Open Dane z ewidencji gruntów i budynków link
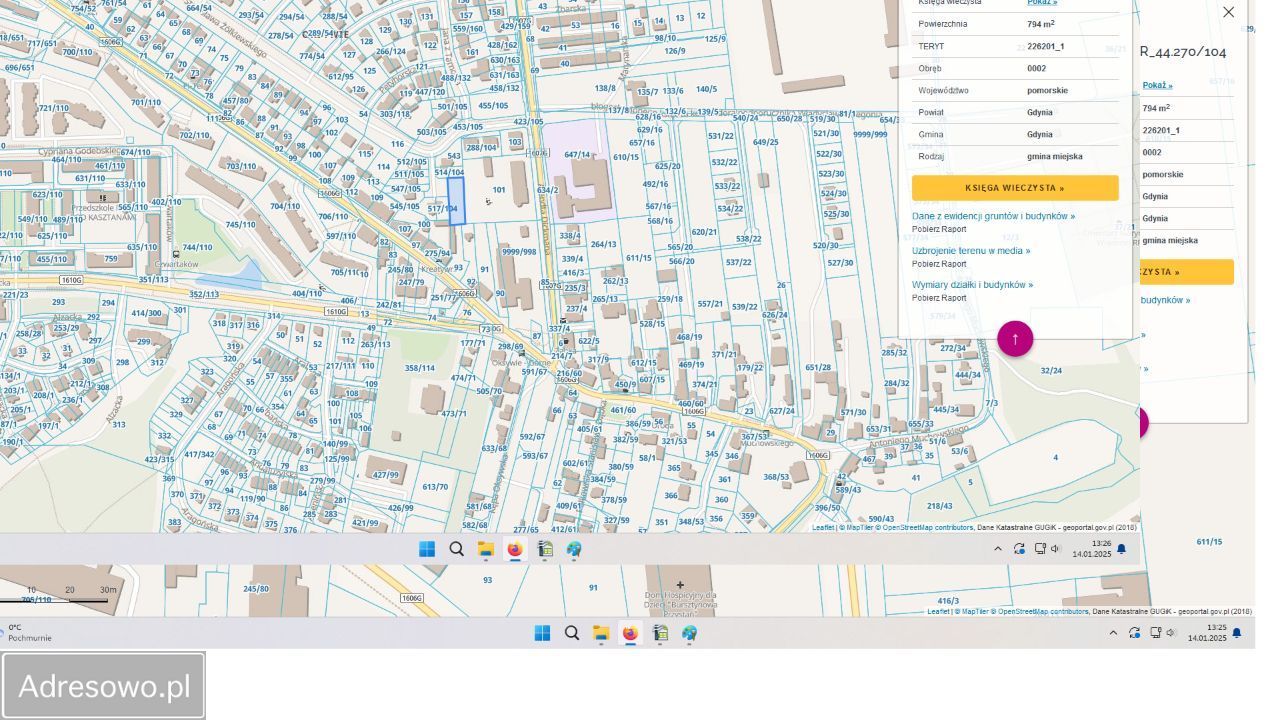 point(993,216)
